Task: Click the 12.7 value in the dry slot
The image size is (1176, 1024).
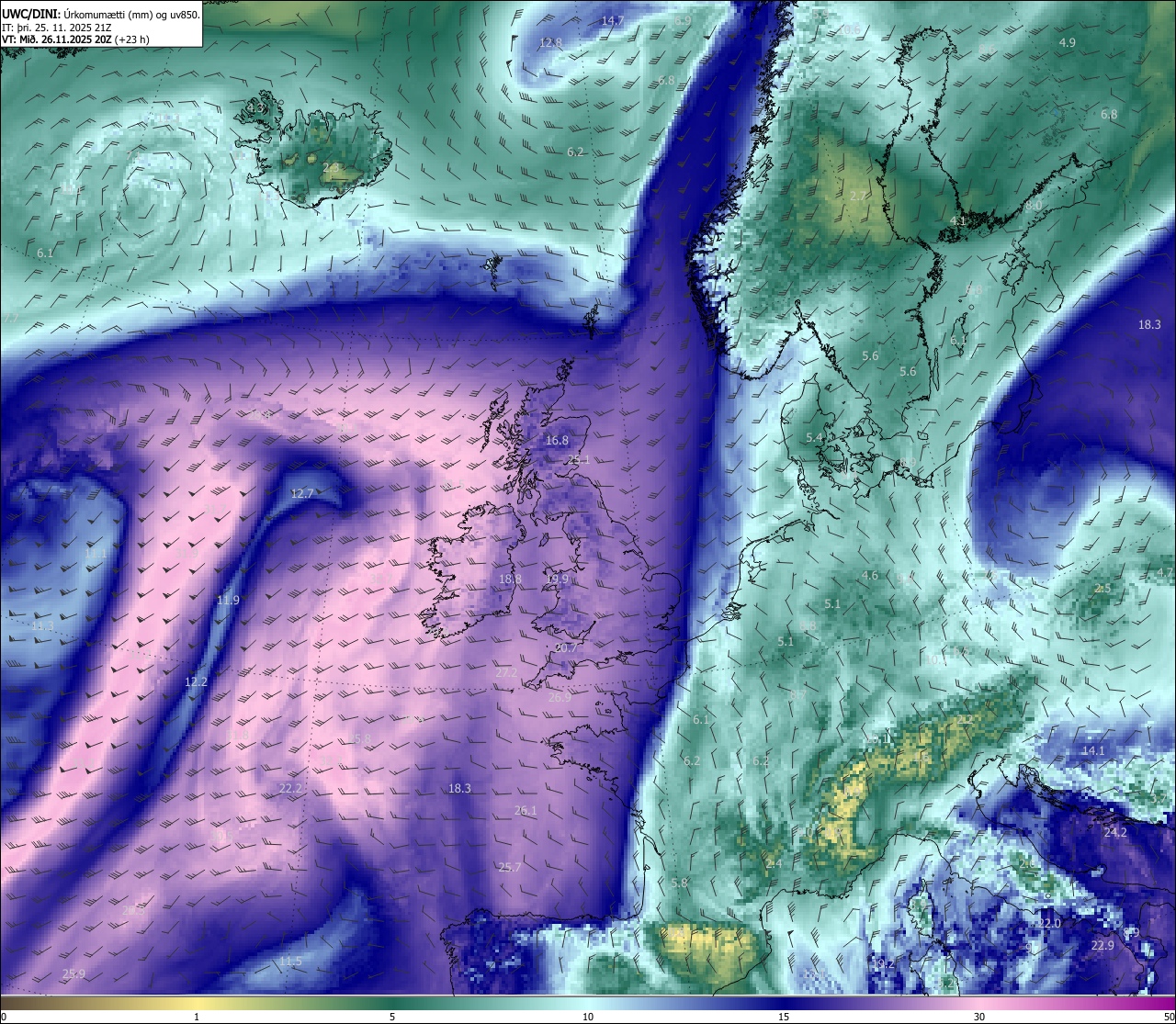Action: pos(302,494)
